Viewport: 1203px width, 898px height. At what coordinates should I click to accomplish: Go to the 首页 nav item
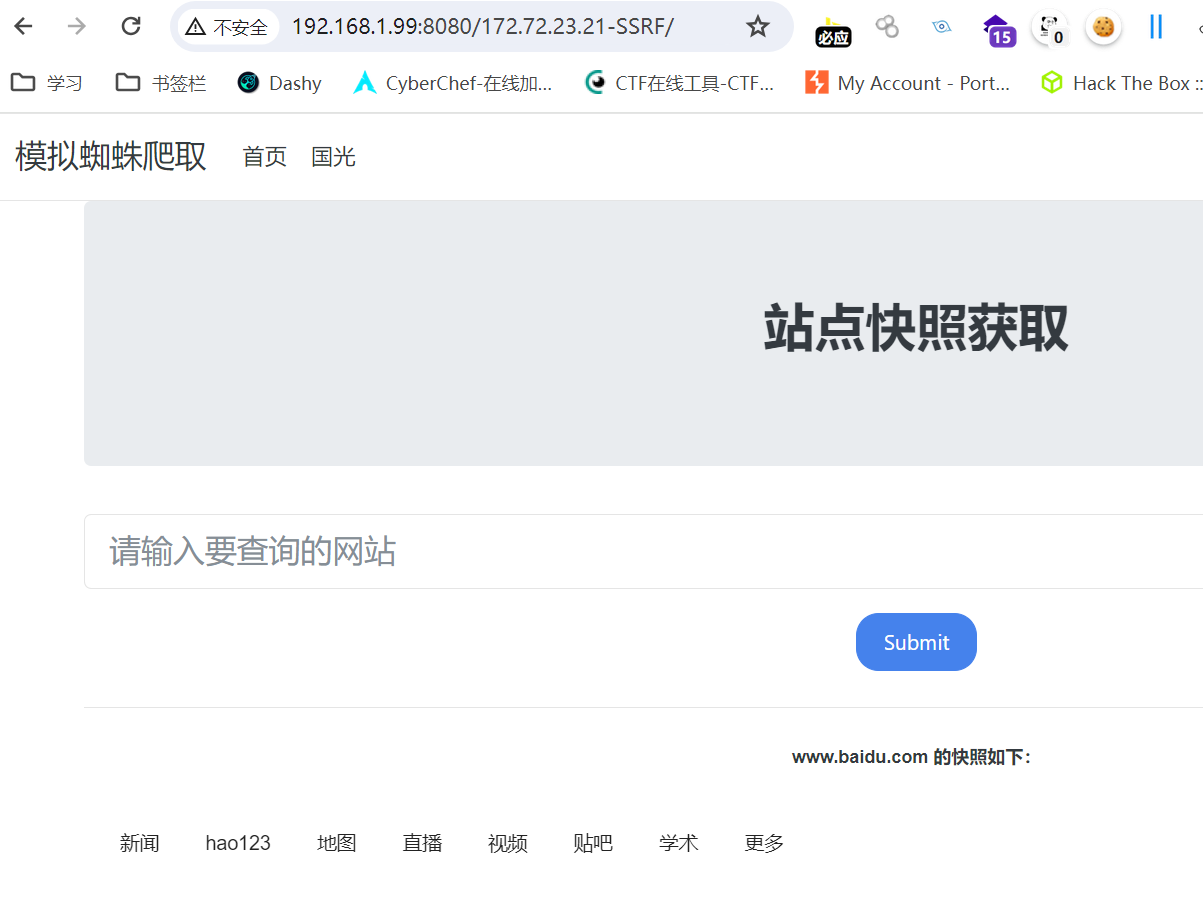click(x=265, y=157)
